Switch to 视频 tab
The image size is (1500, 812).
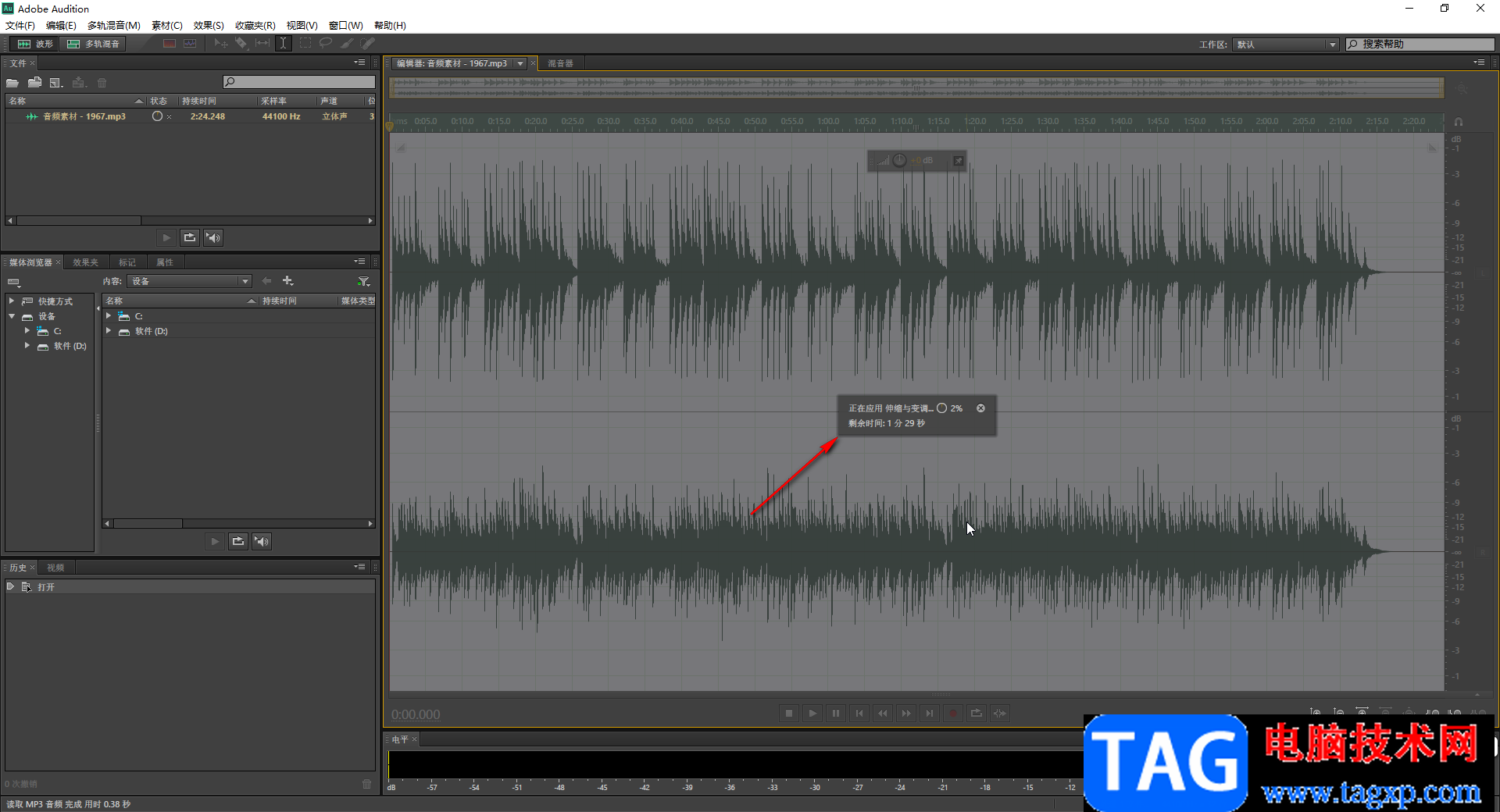pos(55,568)
